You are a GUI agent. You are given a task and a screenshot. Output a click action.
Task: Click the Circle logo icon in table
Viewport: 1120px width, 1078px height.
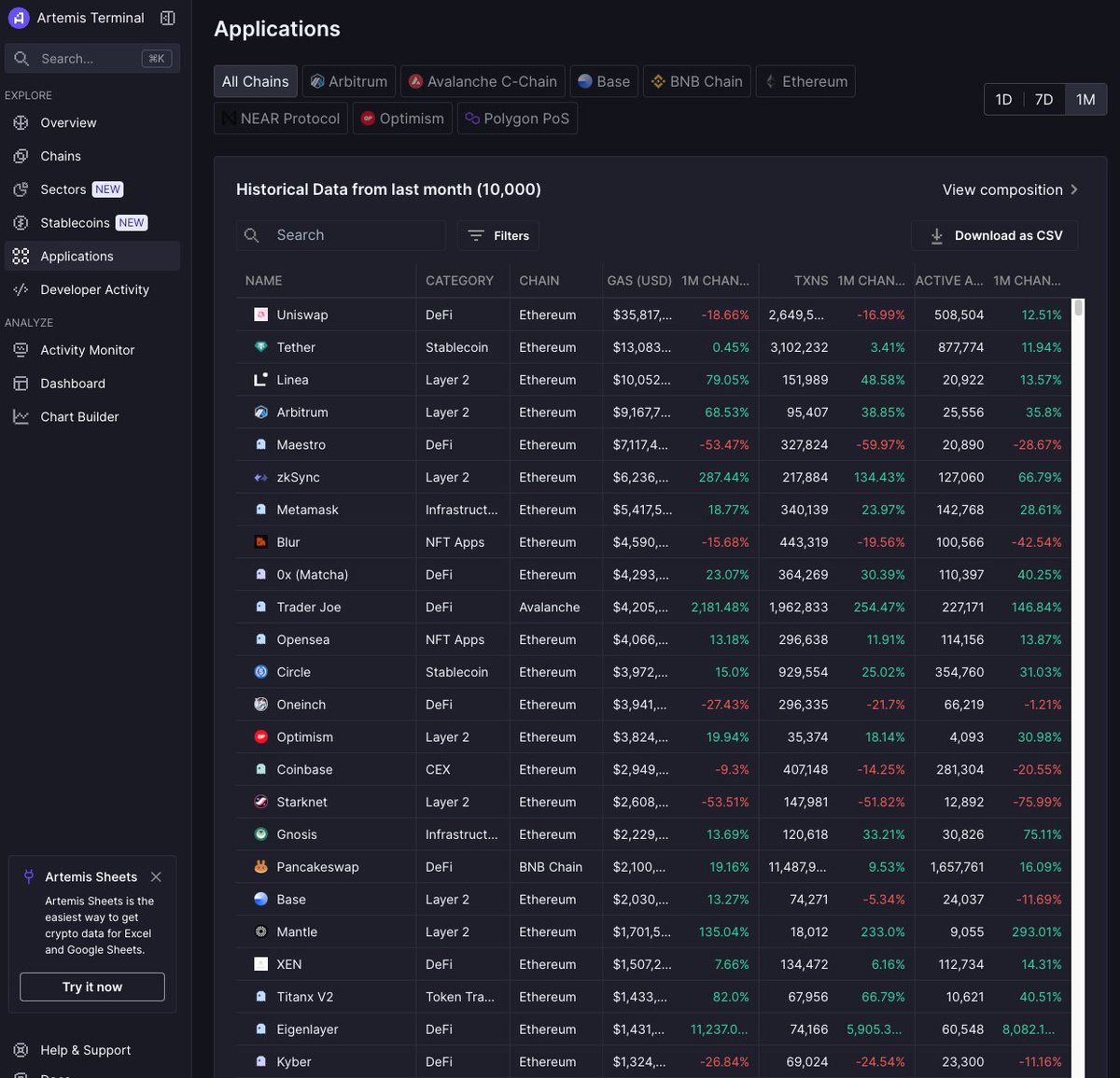(261, 672)
